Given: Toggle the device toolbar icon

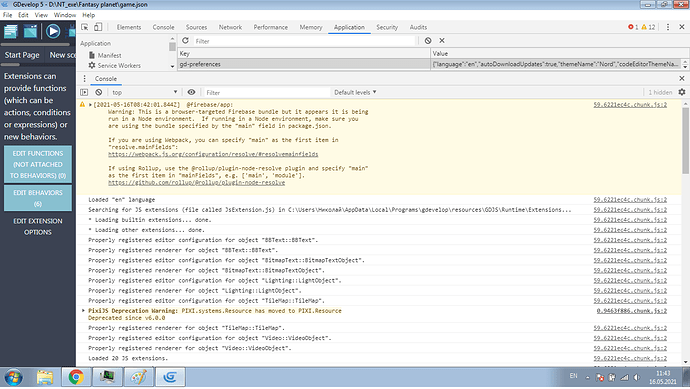Looking at the screenshot, I should coord(98,27).
